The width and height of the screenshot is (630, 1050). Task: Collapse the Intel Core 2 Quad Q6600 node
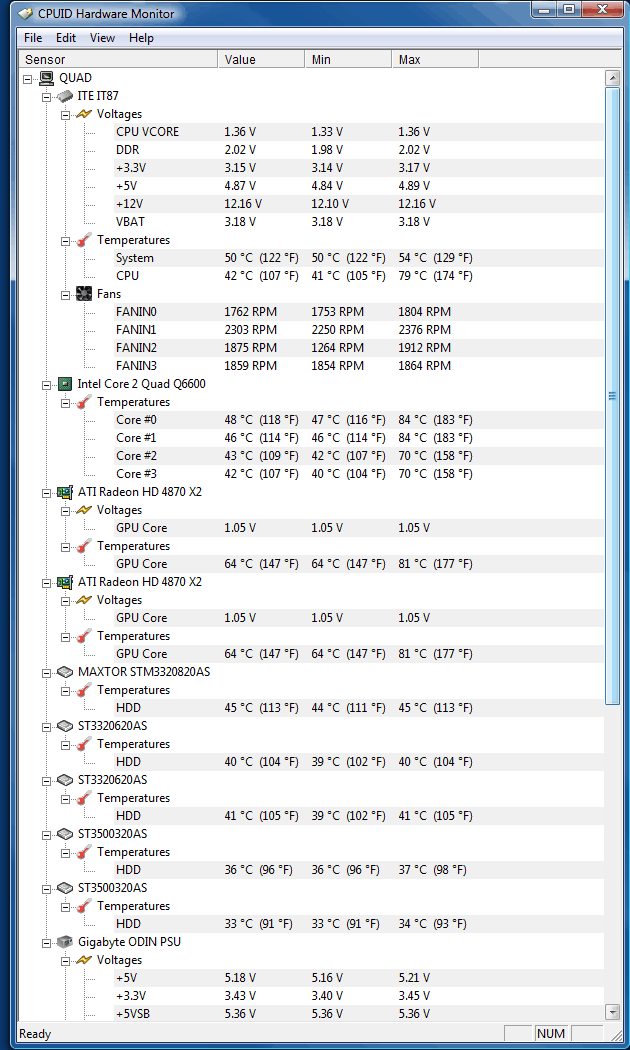(x=47, y=384)
